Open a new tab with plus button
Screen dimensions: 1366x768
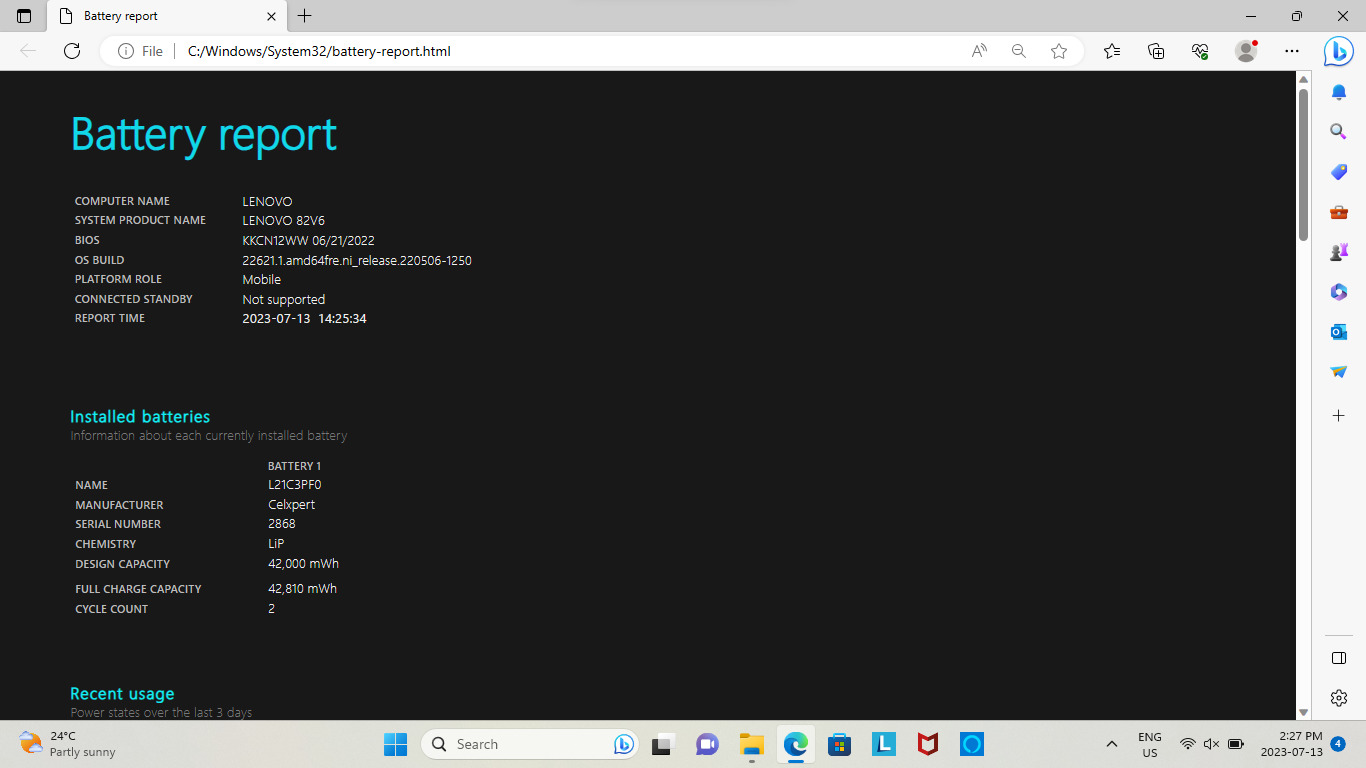(x=305, y=16)
